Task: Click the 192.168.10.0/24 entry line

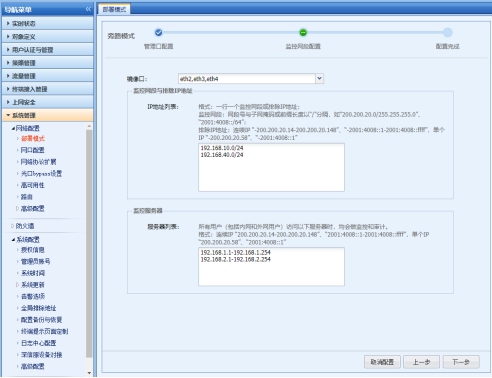Action: point(222,148)
